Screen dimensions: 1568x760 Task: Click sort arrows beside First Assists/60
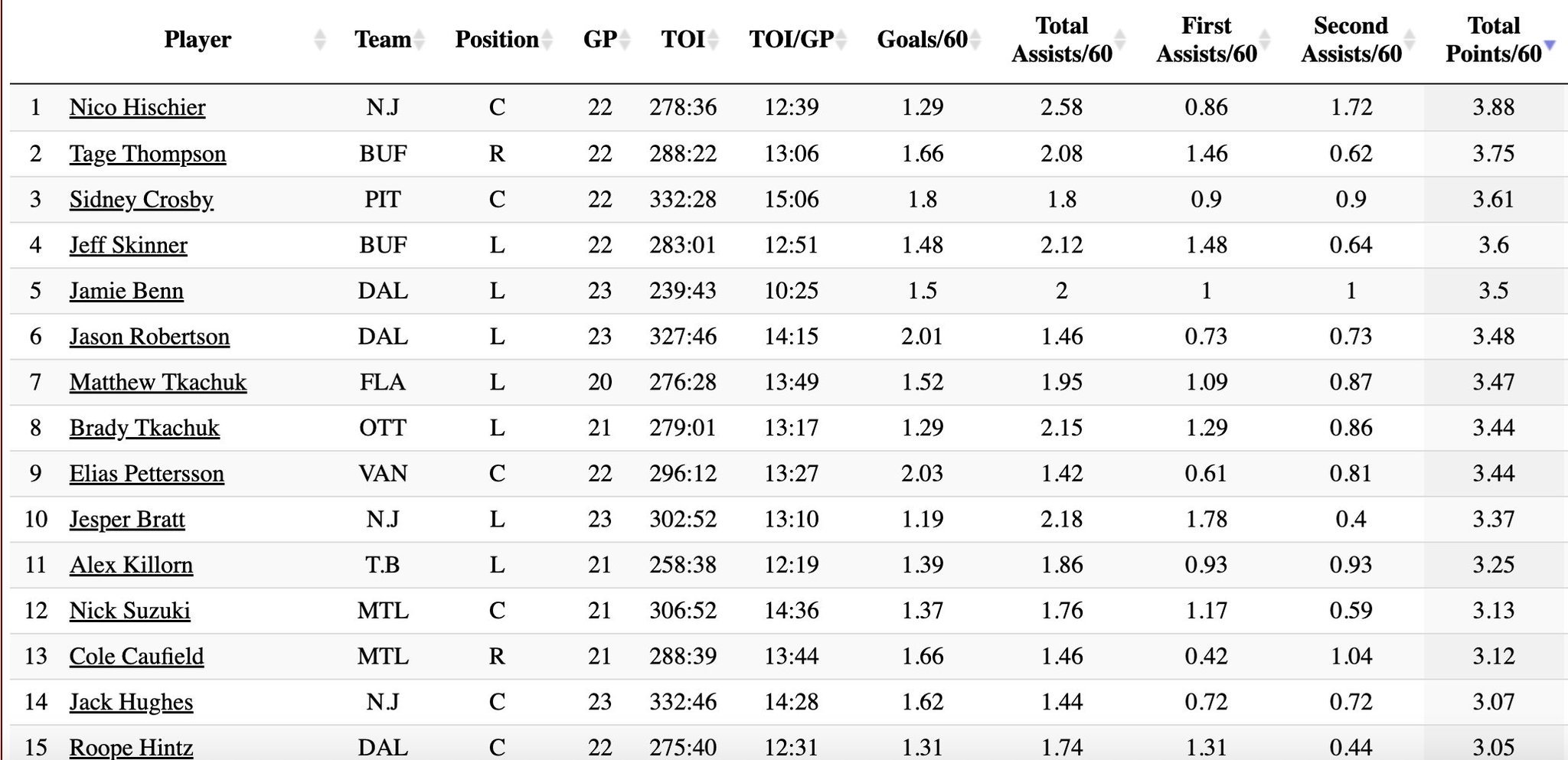click(x=1264, y=40)
